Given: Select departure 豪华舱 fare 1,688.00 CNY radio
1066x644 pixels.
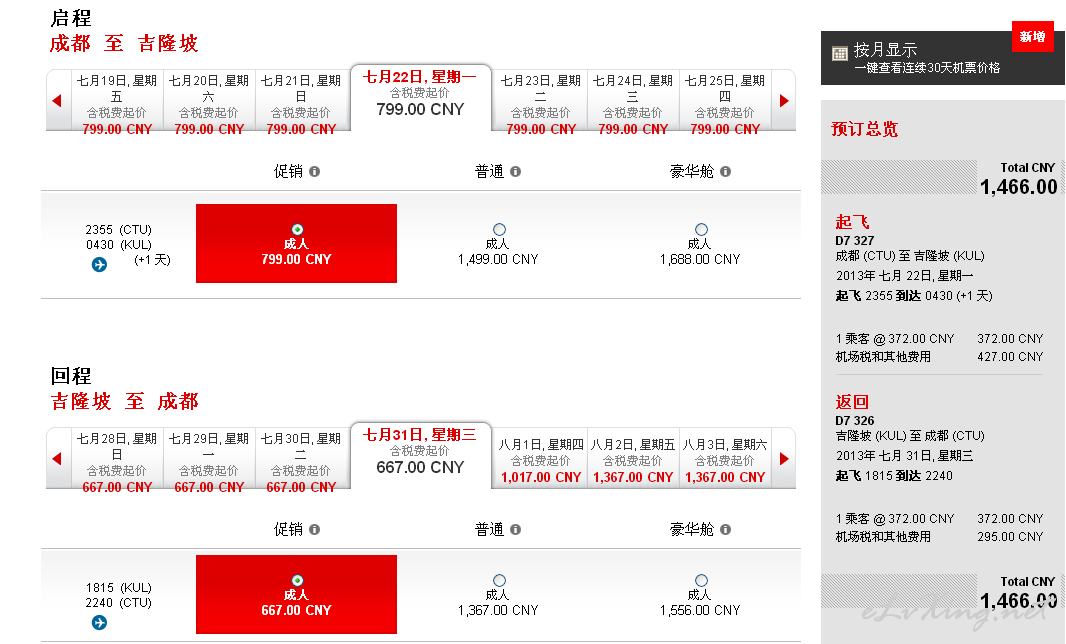Looking at the screenshot, I should tap(702, 229).
